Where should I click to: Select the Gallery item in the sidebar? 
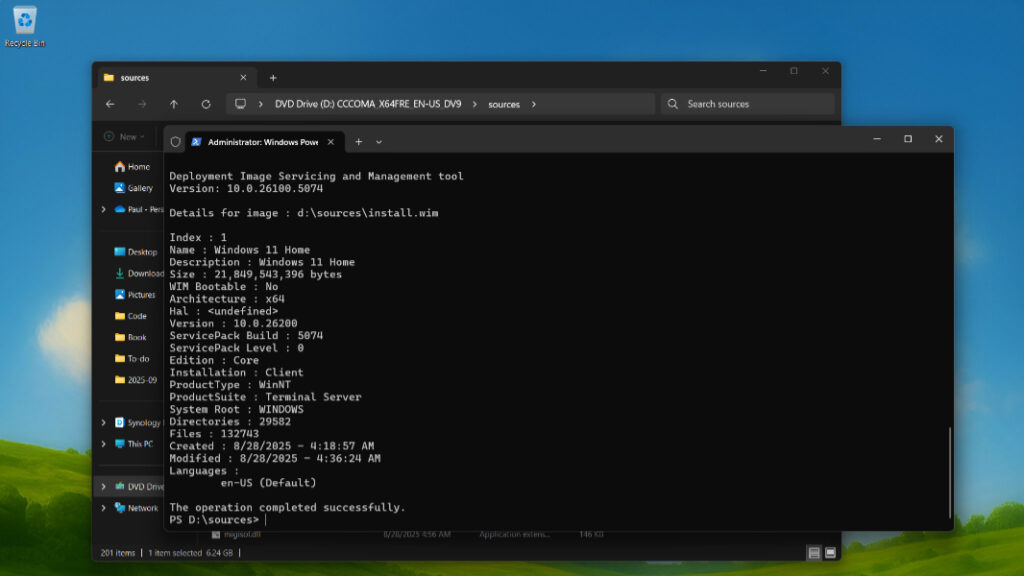pyautogui.click(x=139, y=187)
